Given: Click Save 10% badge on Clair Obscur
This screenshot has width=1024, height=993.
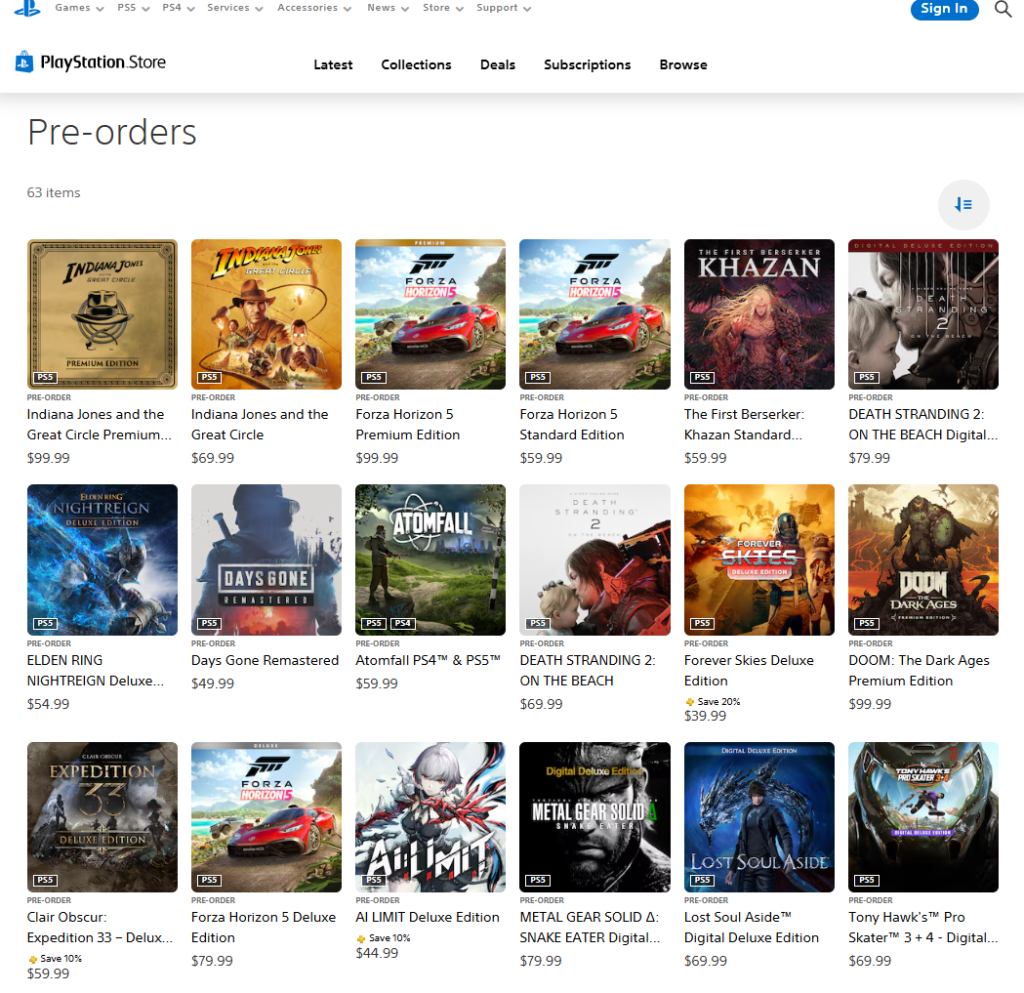Looking at the screenshot, I should [x=55, y=958].
